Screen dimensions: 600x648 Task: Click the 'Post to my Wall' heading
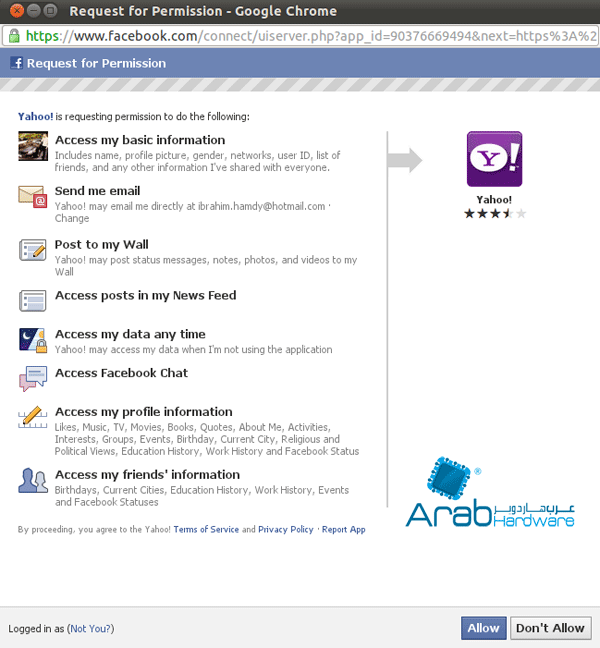pos(102,245)
